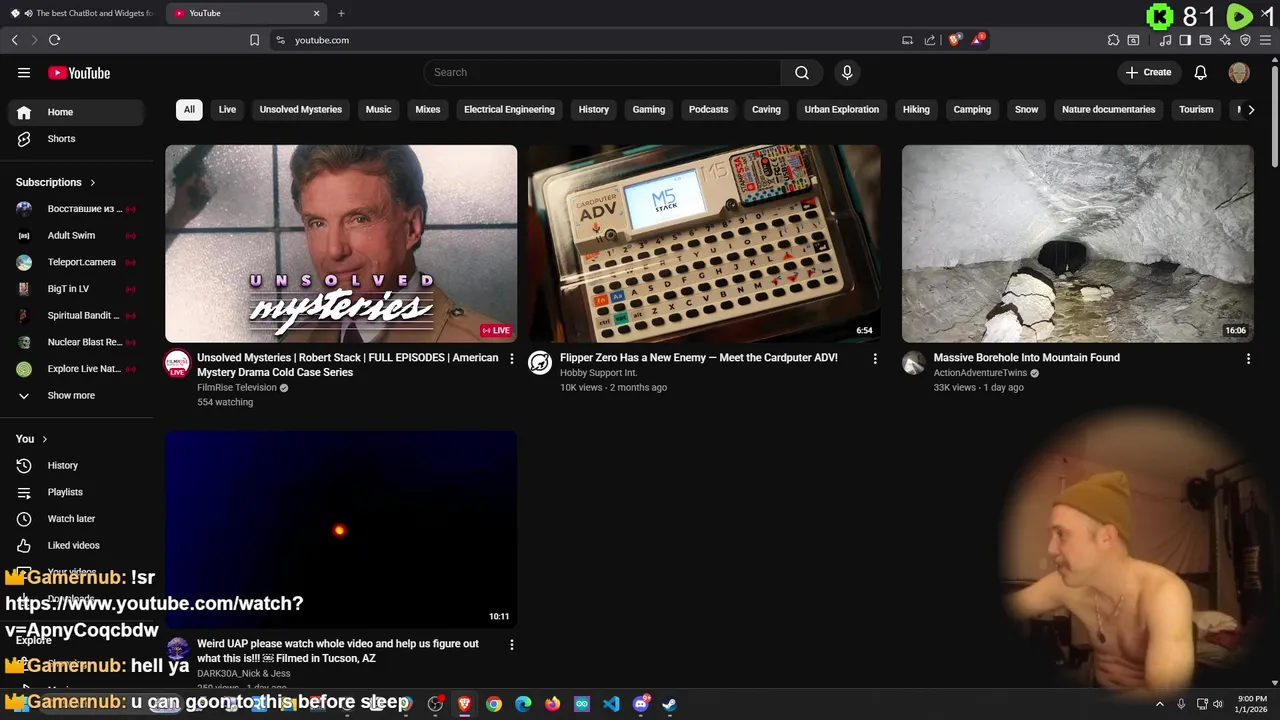Select the Urban Exploration filter chip

coord(842,109)
